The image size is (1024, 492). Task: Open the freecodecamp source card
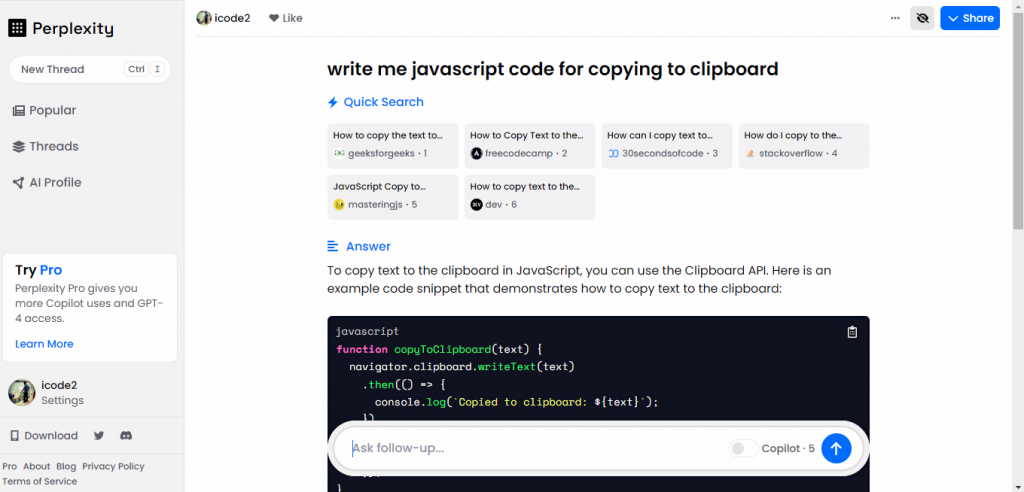pos(530,146)
